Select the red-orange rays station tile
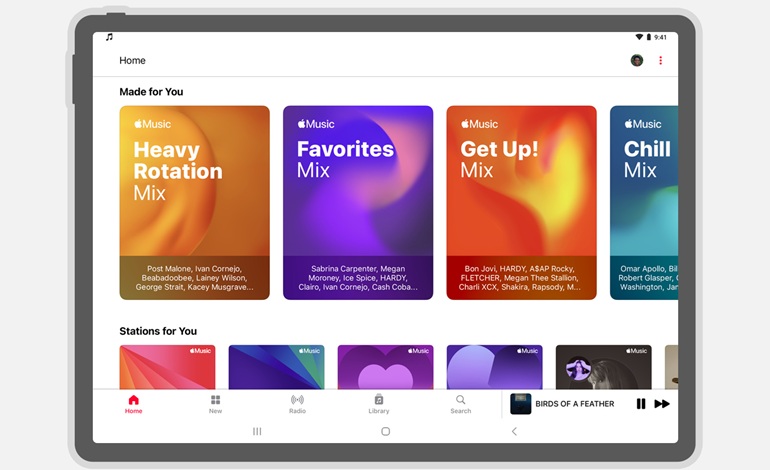The image size is (770, 470). 167,367
